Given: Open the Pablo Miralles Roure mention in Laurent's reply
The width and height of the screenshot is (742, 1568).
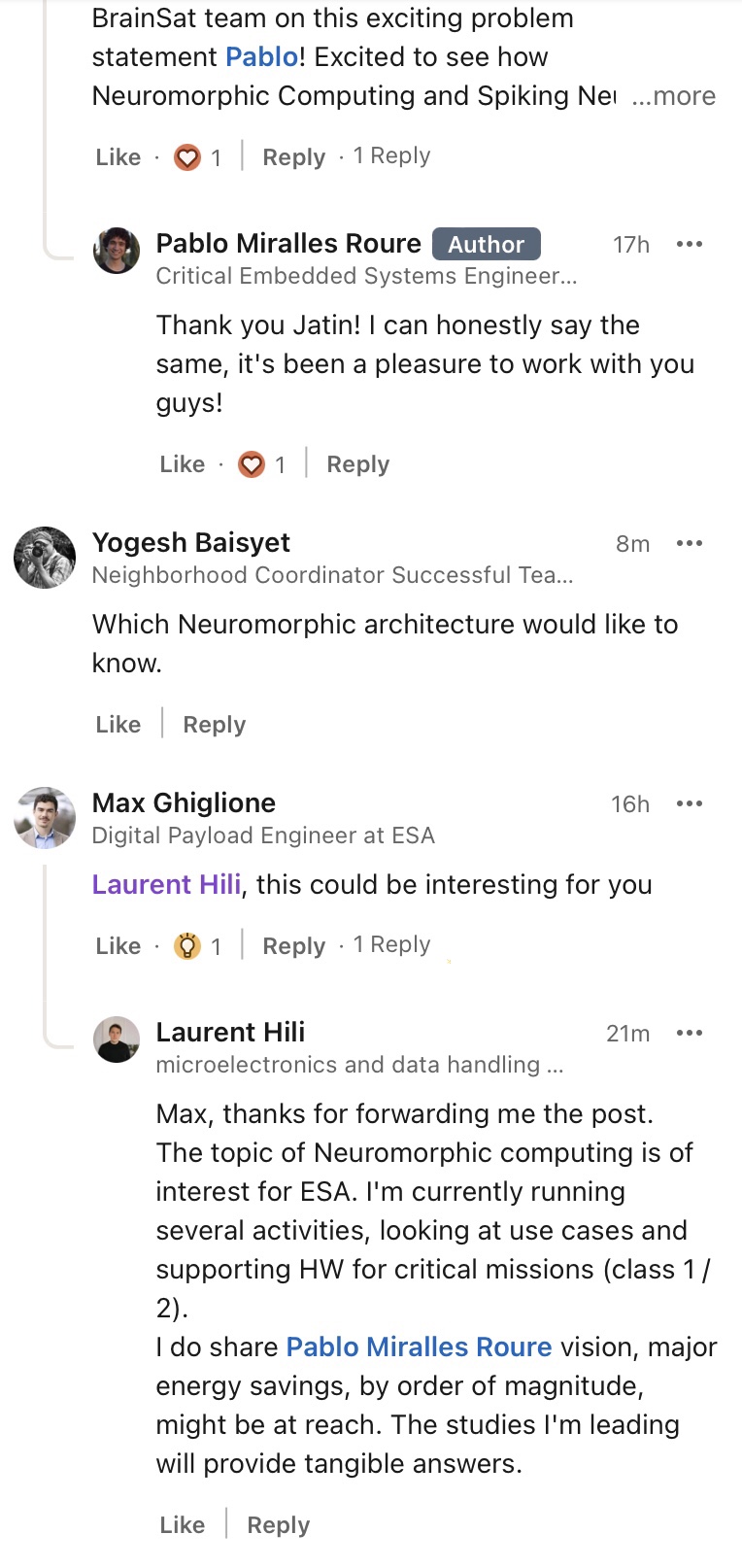Looking at the screenshot, I should (419, 1347).
